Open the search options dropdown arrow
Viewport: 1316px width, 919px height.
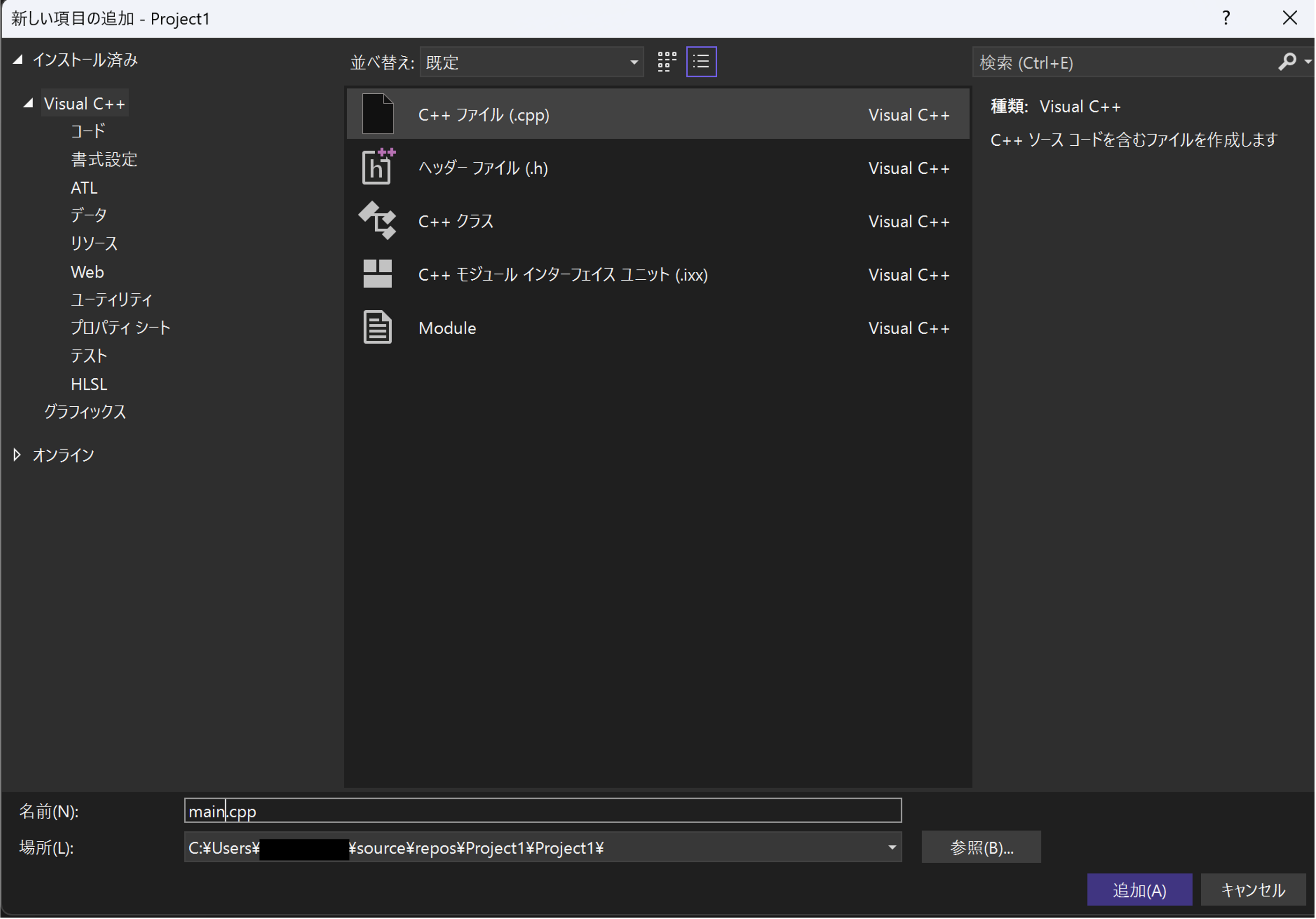click(x=1308, y=62)
